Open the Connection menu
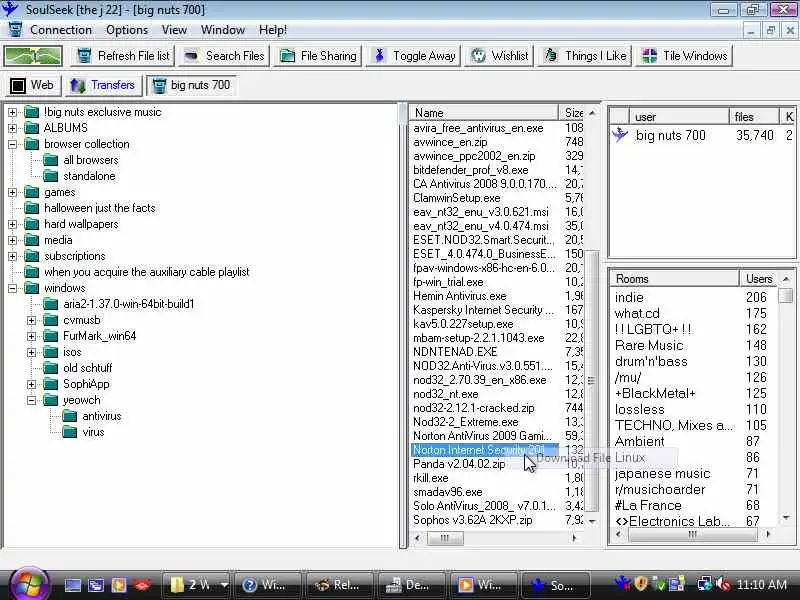Image resolution: width=800 pixels, height=600 pixels. [x=61, y=30]
